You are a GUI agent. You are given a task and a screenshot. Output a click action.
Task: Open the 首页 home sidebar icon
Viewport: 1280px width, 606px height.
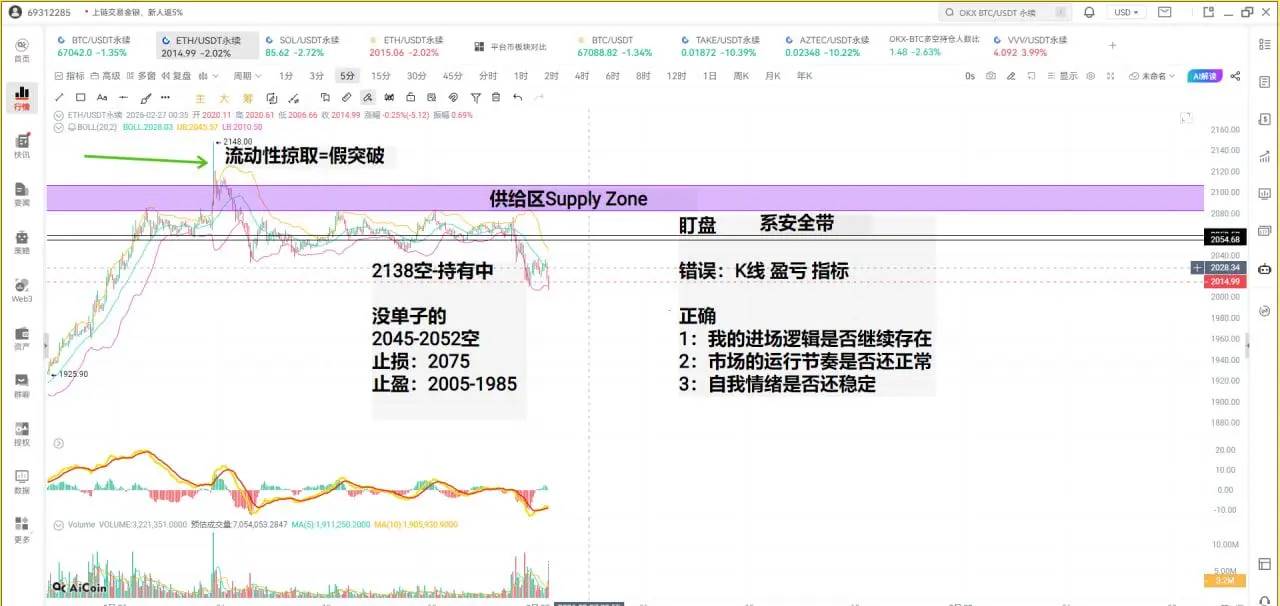point(21,49)
